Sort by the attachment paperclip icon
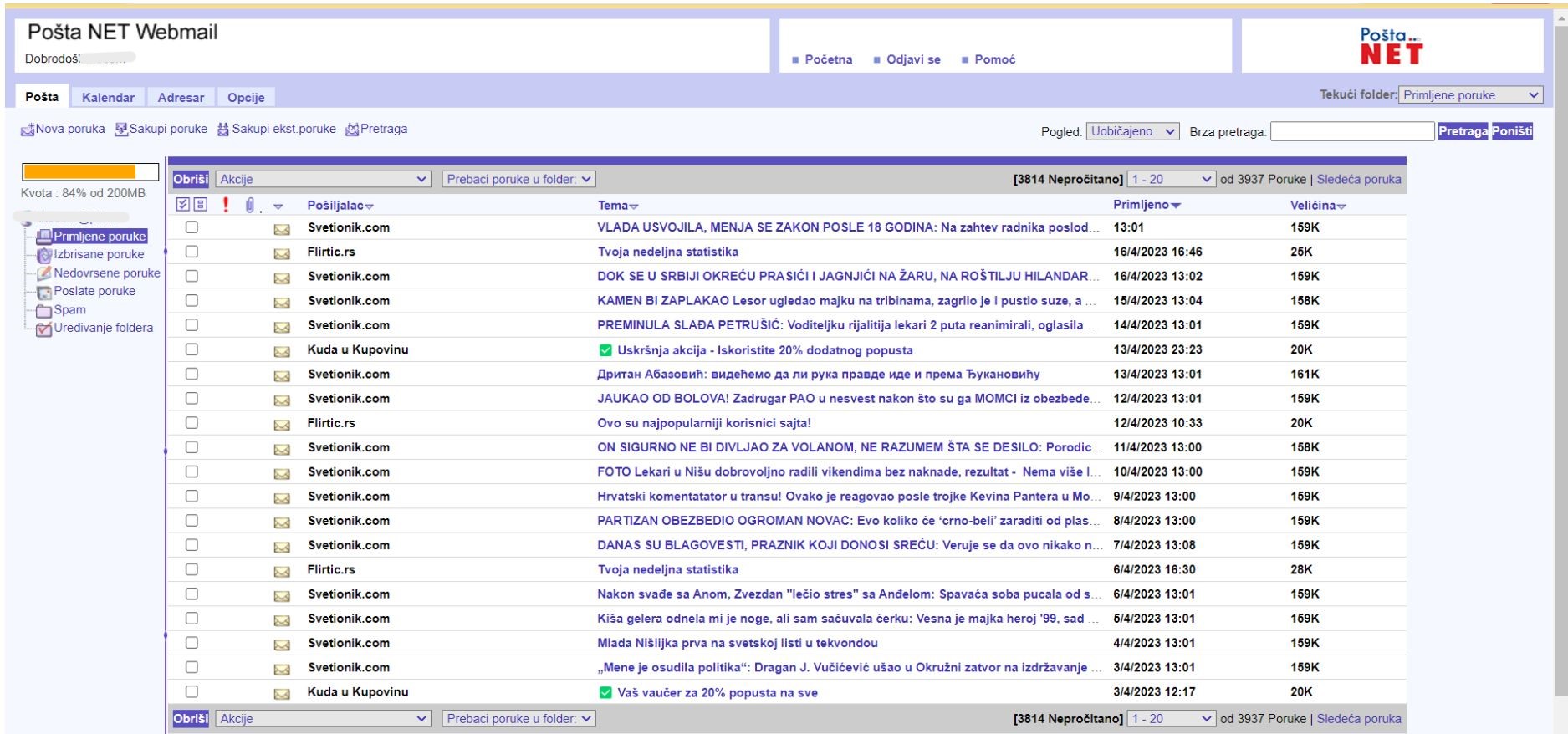Viewport: 1568px width, 734px height. pos(249,205)
